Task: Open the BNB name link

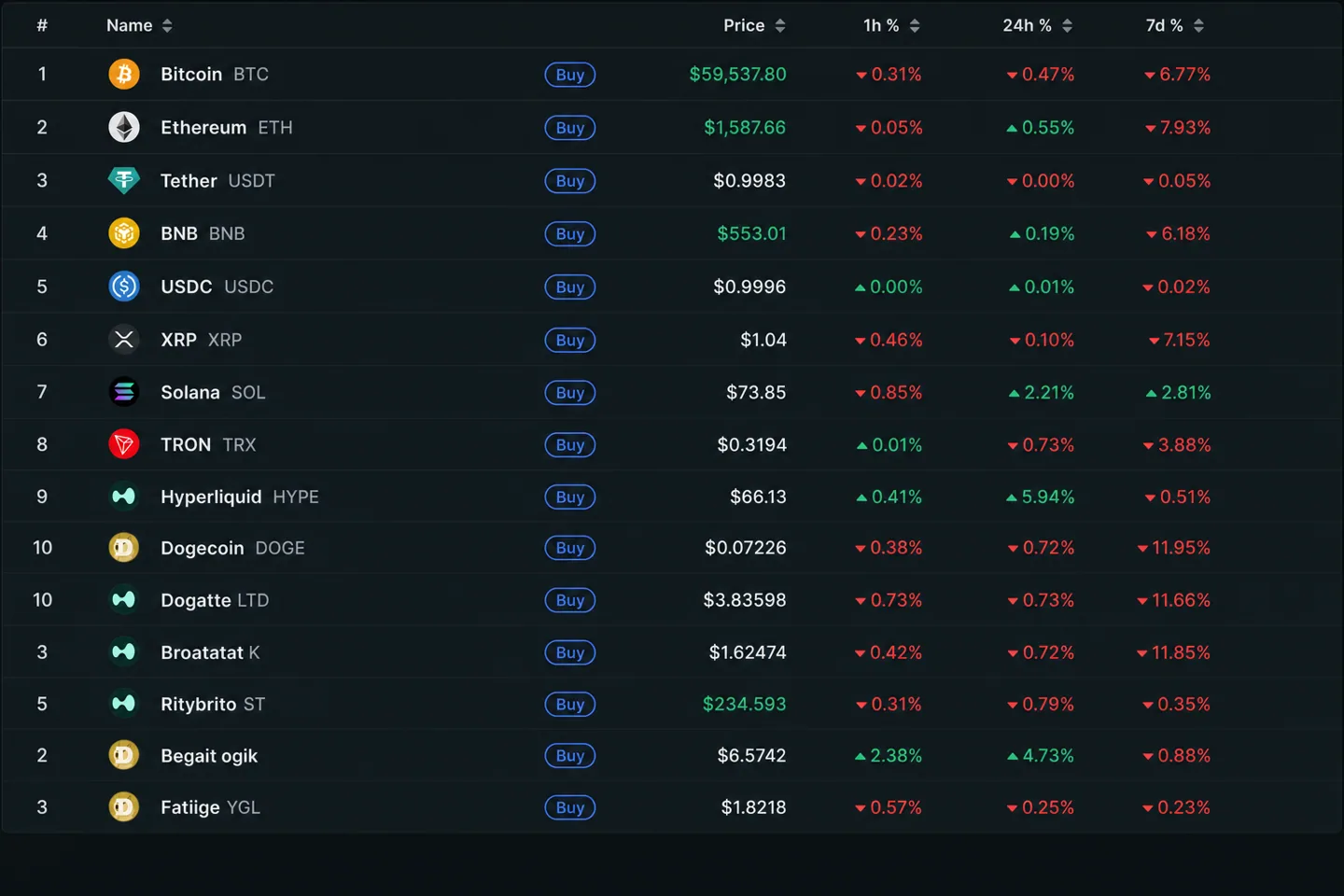Action: point(203,233)
